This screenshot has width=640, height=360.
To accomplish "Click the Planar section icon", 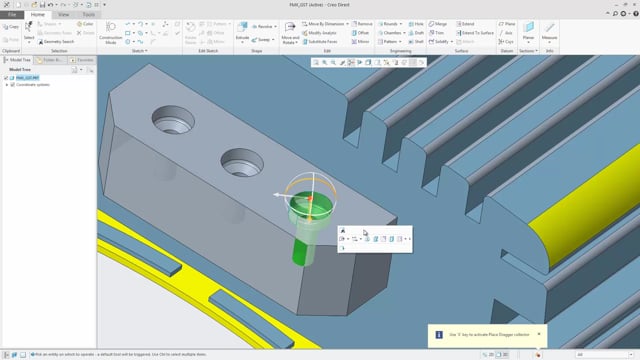I will (x=529, y=28).
